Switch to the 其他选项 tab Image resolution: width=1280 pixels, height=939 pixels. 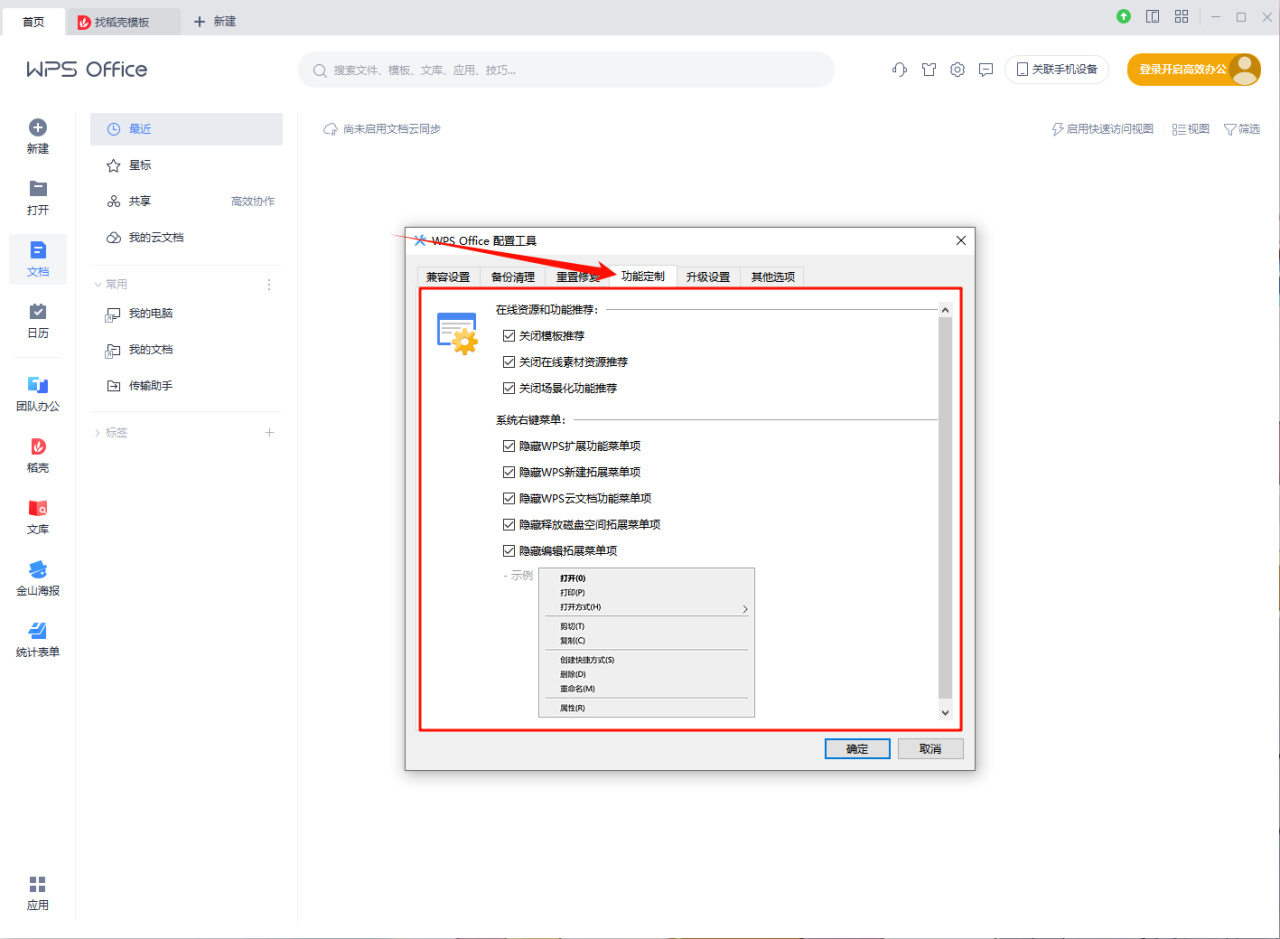pyautogui.click(x=773, y=277)
